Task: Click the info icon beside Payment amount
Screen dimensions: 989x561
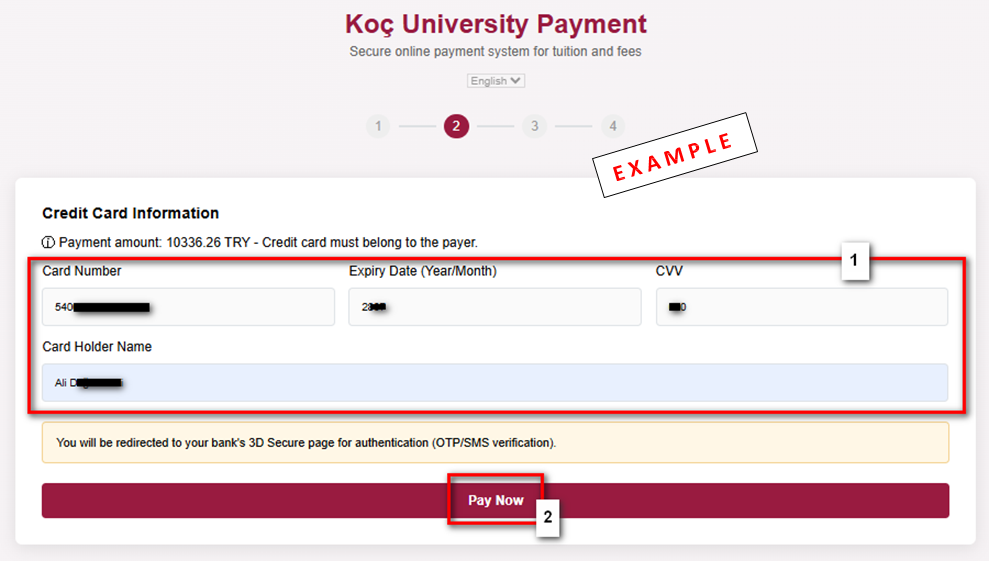Action: click(48, 242)
